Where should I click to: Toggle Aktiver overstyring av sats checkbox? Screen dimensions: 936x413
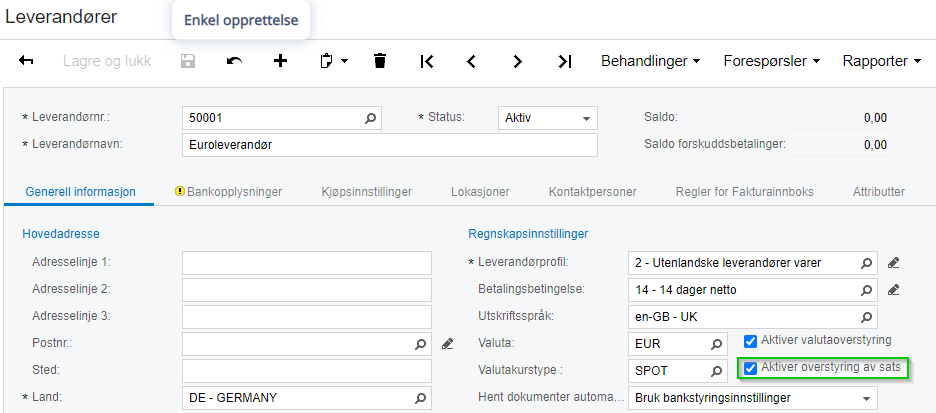click(751, 368)
